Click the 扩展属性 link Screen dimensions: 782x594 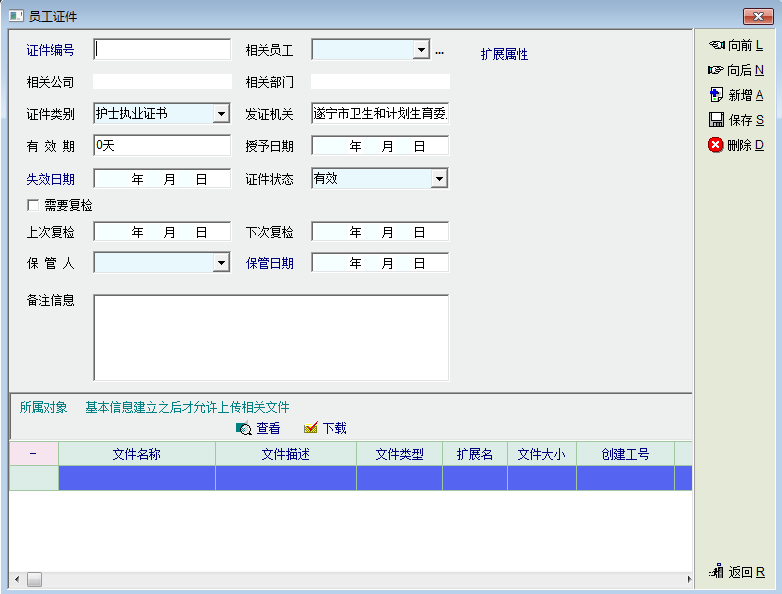click(x=504, y=54)
